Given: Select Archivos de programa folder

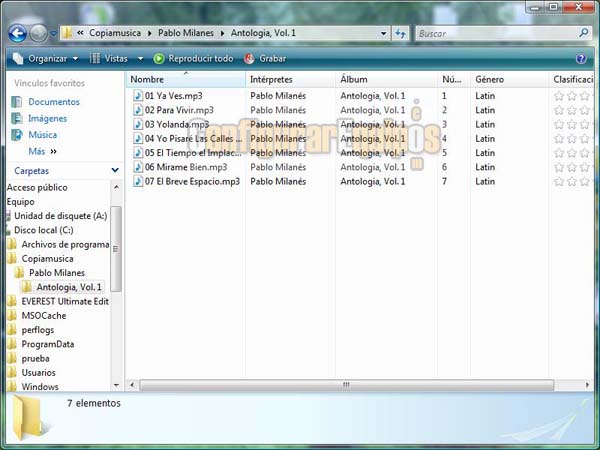Looking at the screenshot, I should point(65,244).
